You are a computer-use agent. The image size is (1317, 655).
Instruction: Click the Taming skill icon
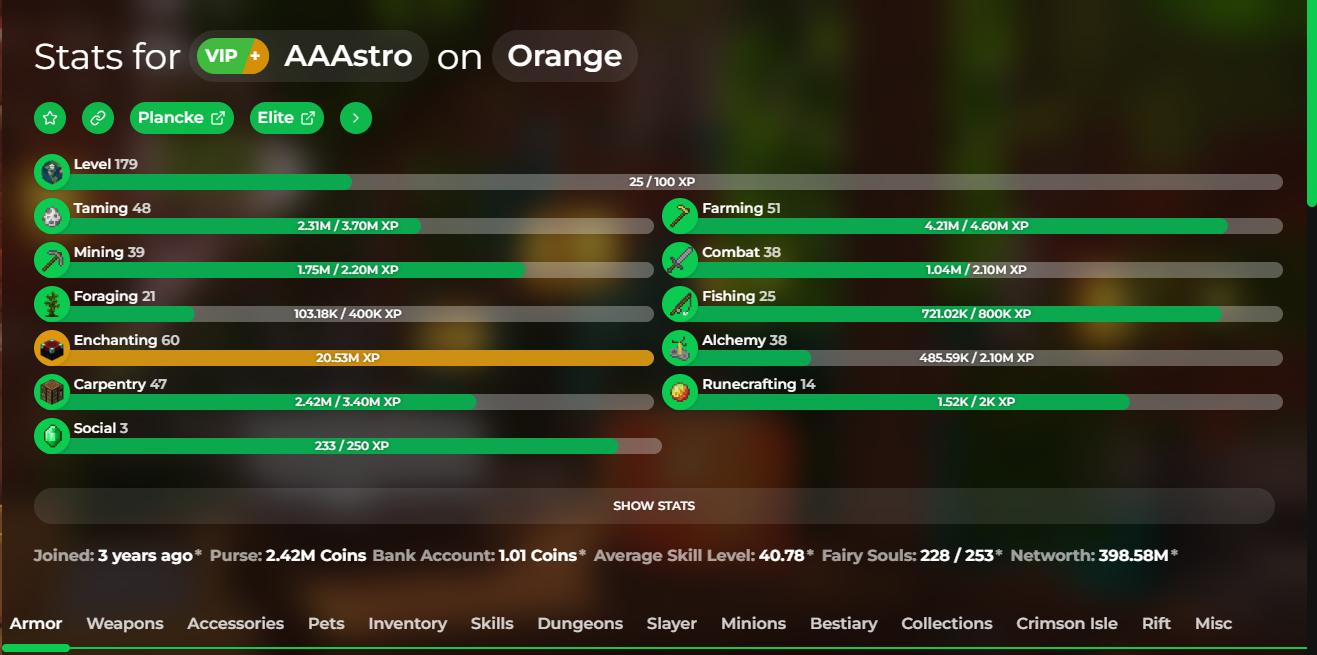pyautogui.click(x=52, y=216)
